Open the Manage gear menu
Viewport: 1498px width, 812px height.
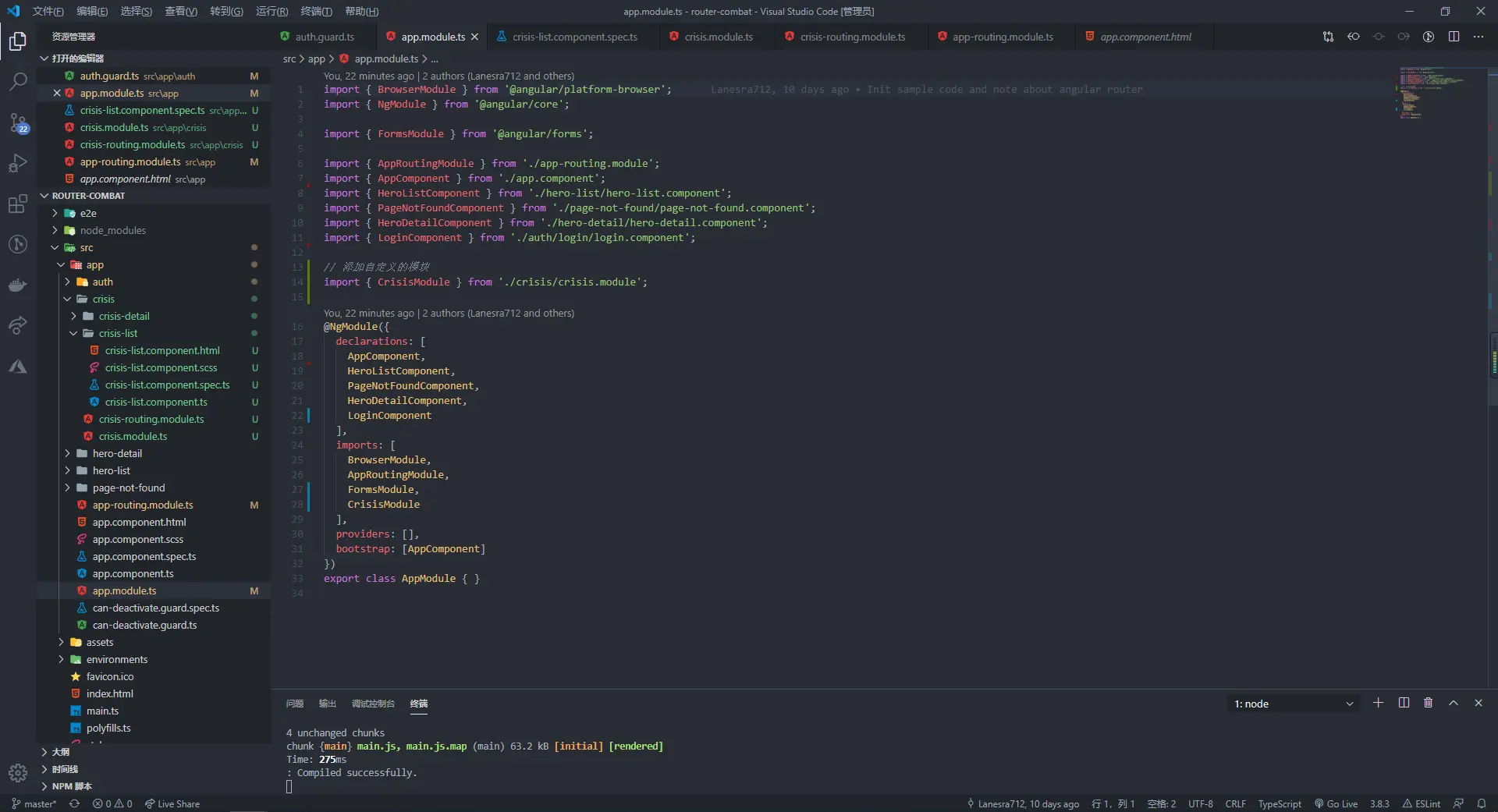pyautogui.click(x=18, y=773)
